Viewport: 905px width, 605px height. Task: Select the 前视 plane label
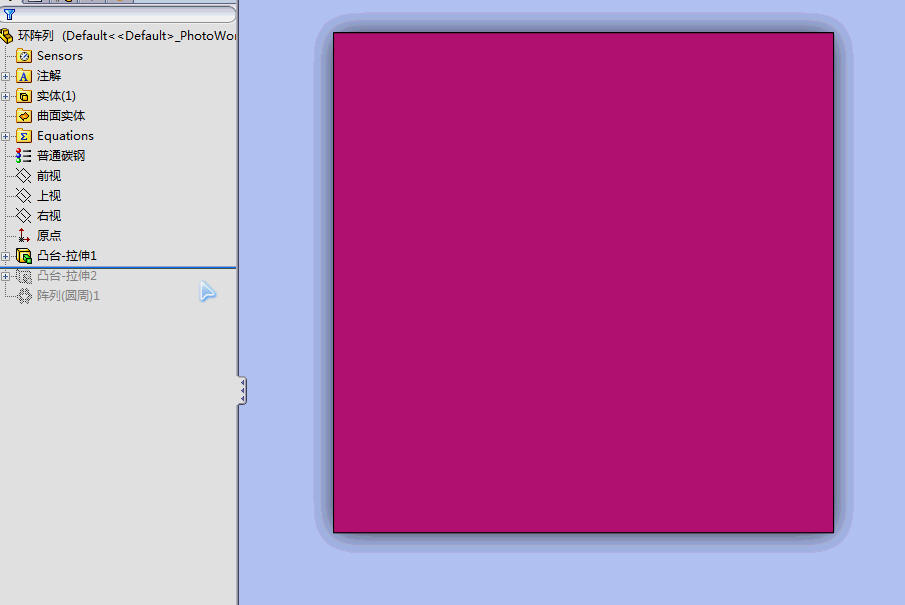[x=49, y=175]
